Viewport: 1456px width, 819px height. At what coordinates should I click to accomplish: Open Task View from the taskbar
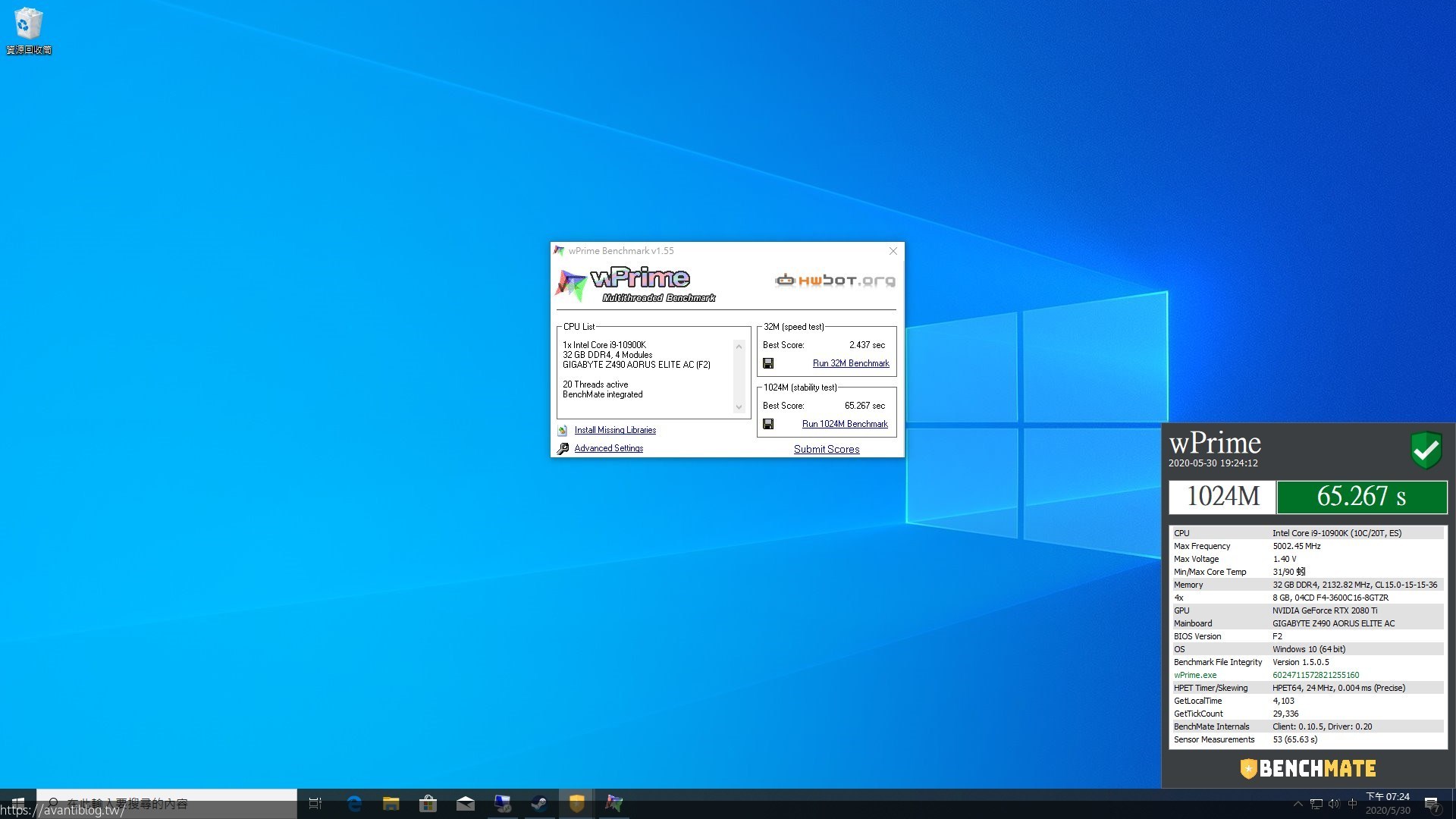[315, 803]
